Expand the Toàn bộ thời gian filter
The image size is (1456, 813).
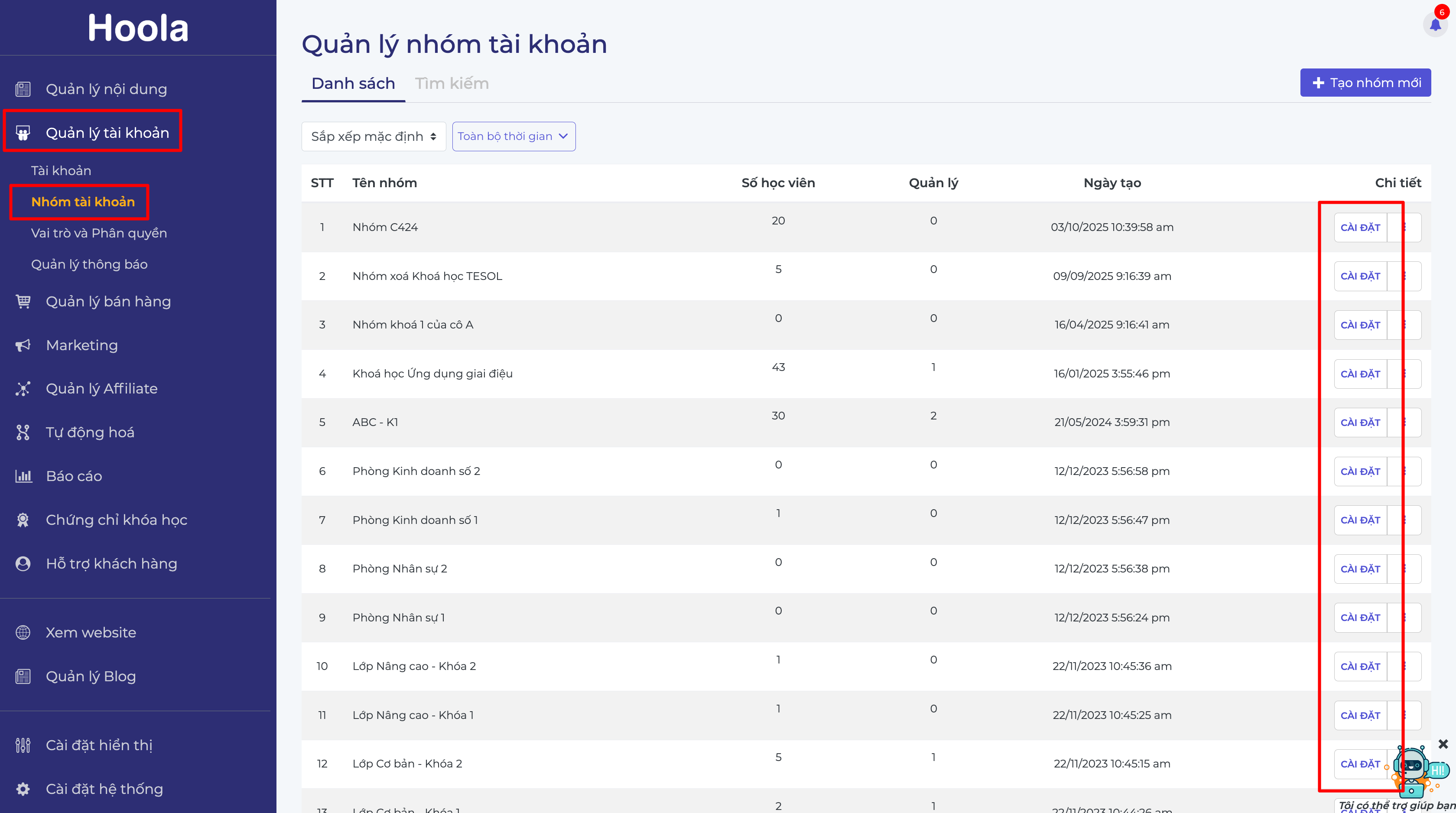(514, 137)
